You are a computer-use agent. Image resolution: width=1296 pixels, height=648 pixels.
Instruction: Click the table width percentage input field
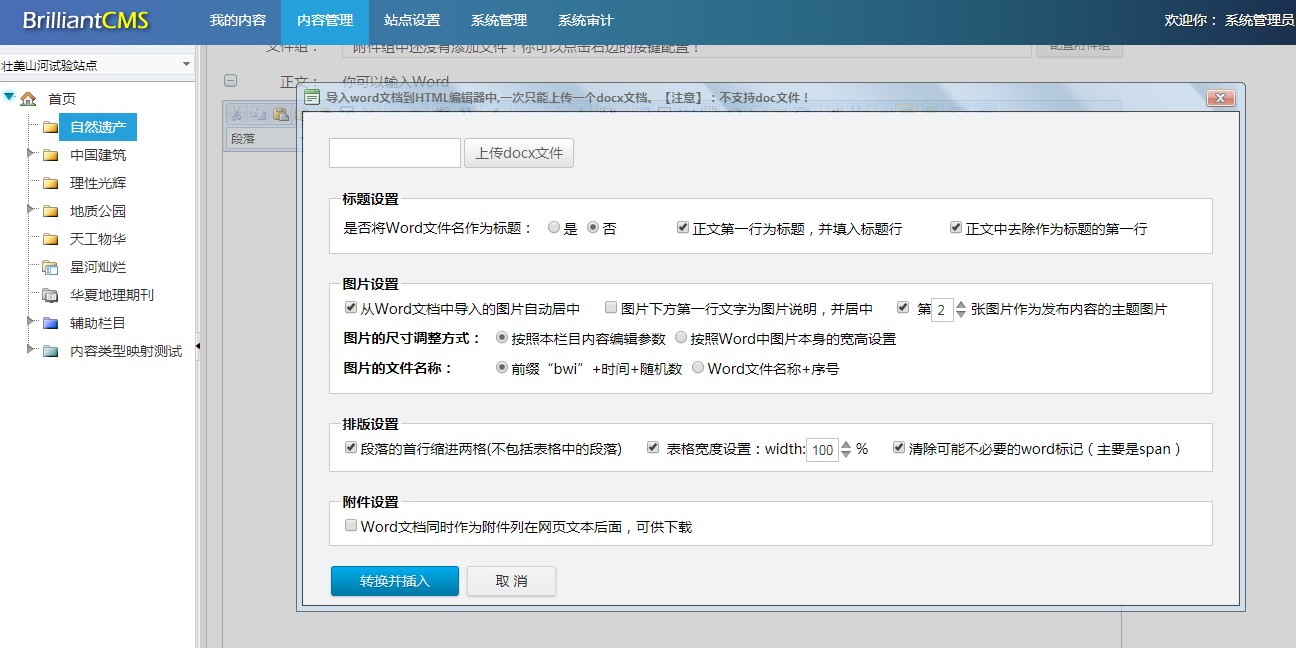click(822, 450)
